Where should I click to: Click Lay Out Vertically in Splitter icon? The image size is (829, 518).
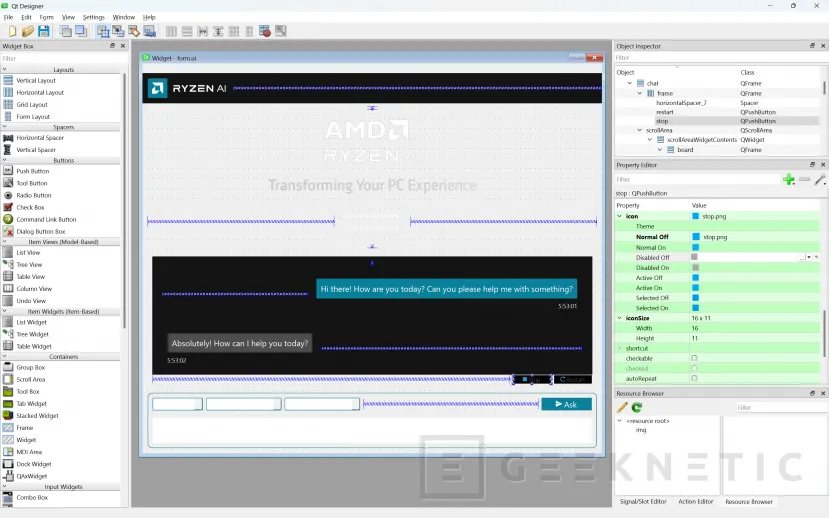click(218, 31)
